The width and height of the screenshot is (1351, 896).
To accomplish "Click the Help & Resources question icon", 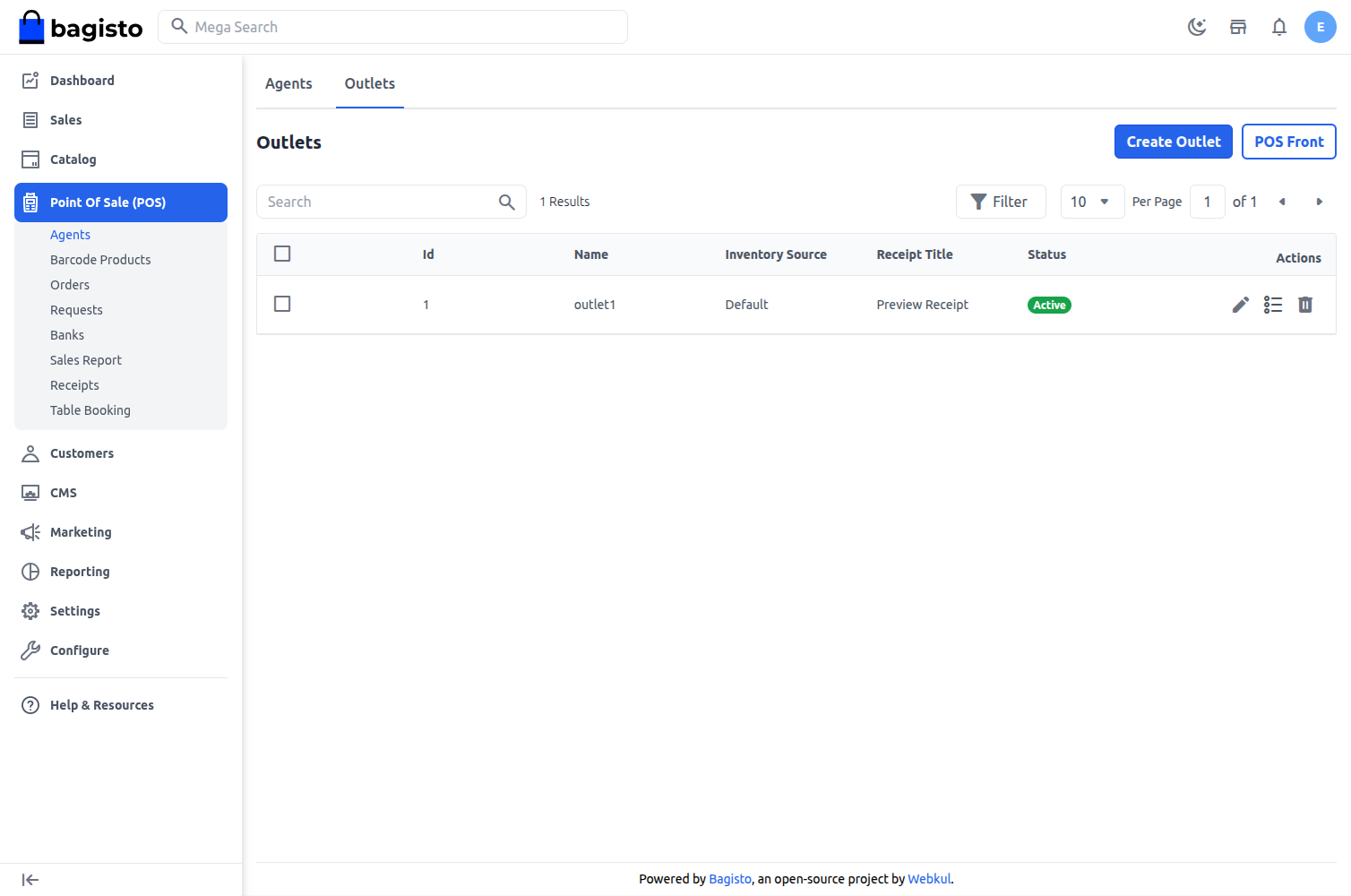I will [30, 705].
